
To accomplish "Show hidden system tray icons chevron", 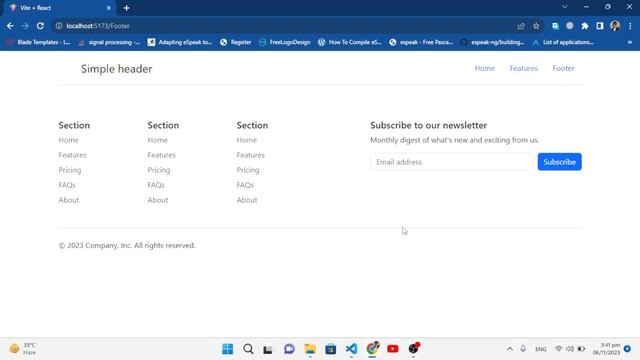I will click(510, 349).
